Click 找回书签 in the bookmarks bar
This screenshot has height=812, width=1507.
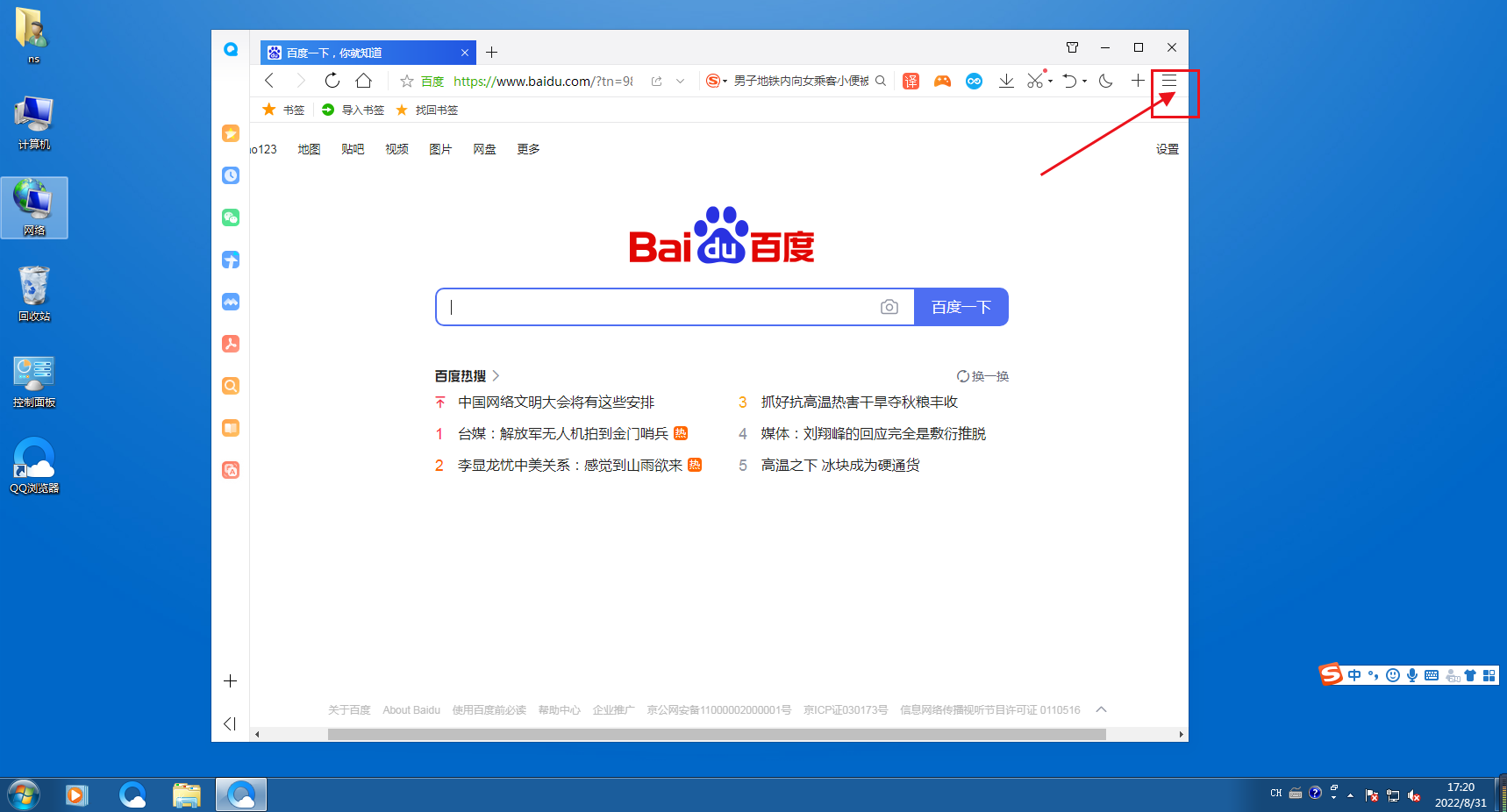(x=427, y=110)
